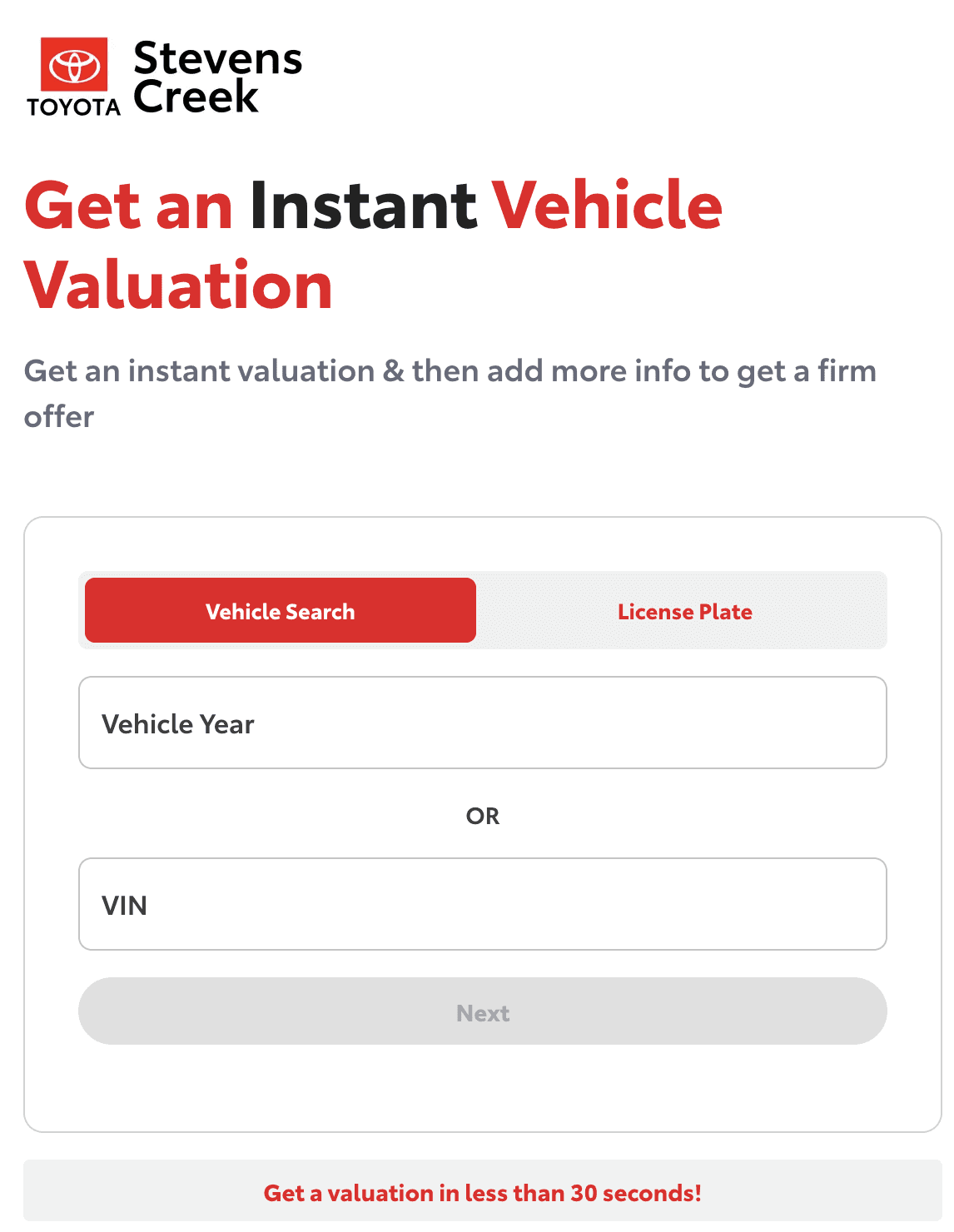The height and width of the screenshot is (1232, 954).
Task: Select the VIN placeholder label
Action: 124,906
